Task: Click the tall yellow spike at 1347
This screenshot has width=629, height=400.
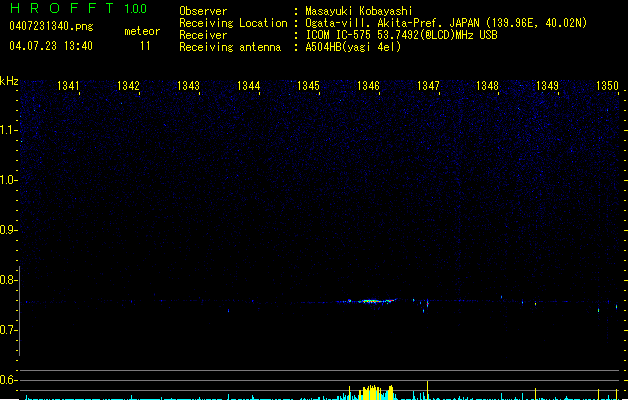Action: pos(428,390)
